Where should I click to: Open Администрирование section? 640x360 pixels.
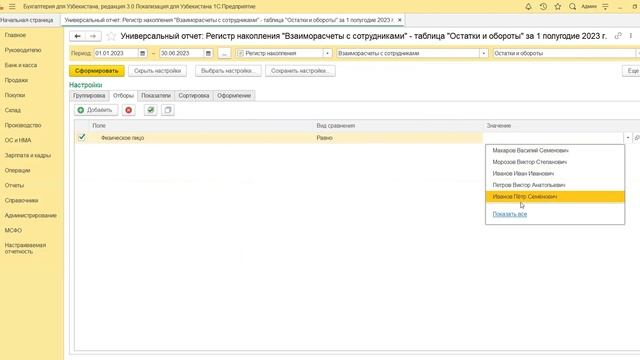tap(31, 216)
